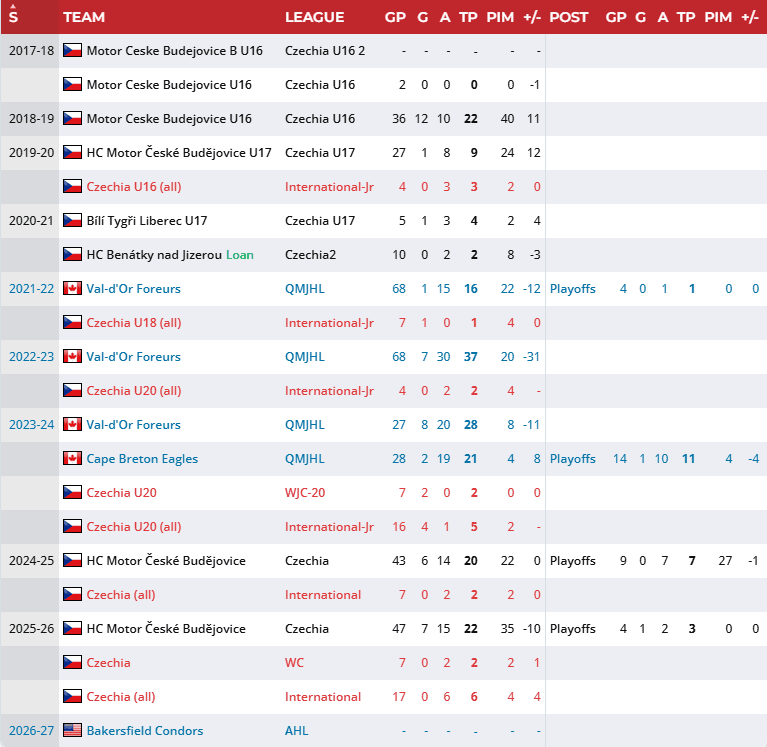The height and width of the screenshot is (747, 767).
Task: Open the Bakersfield Condors team link
Action: (145, 730)
